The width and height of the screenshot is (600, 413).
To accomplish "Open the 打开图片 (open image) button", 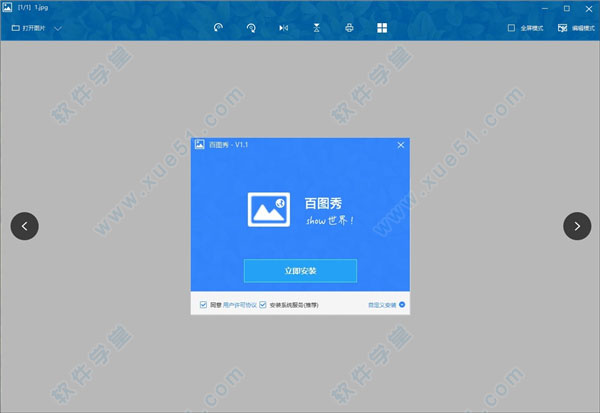I will click(28, 28).
